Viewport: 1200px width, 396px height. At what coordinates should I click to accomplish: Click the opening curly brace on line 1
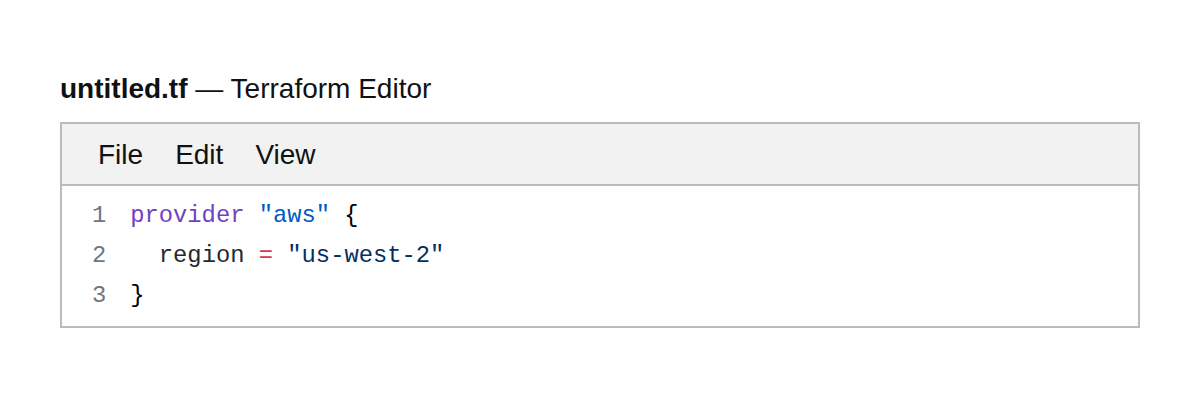coord(351,215)
